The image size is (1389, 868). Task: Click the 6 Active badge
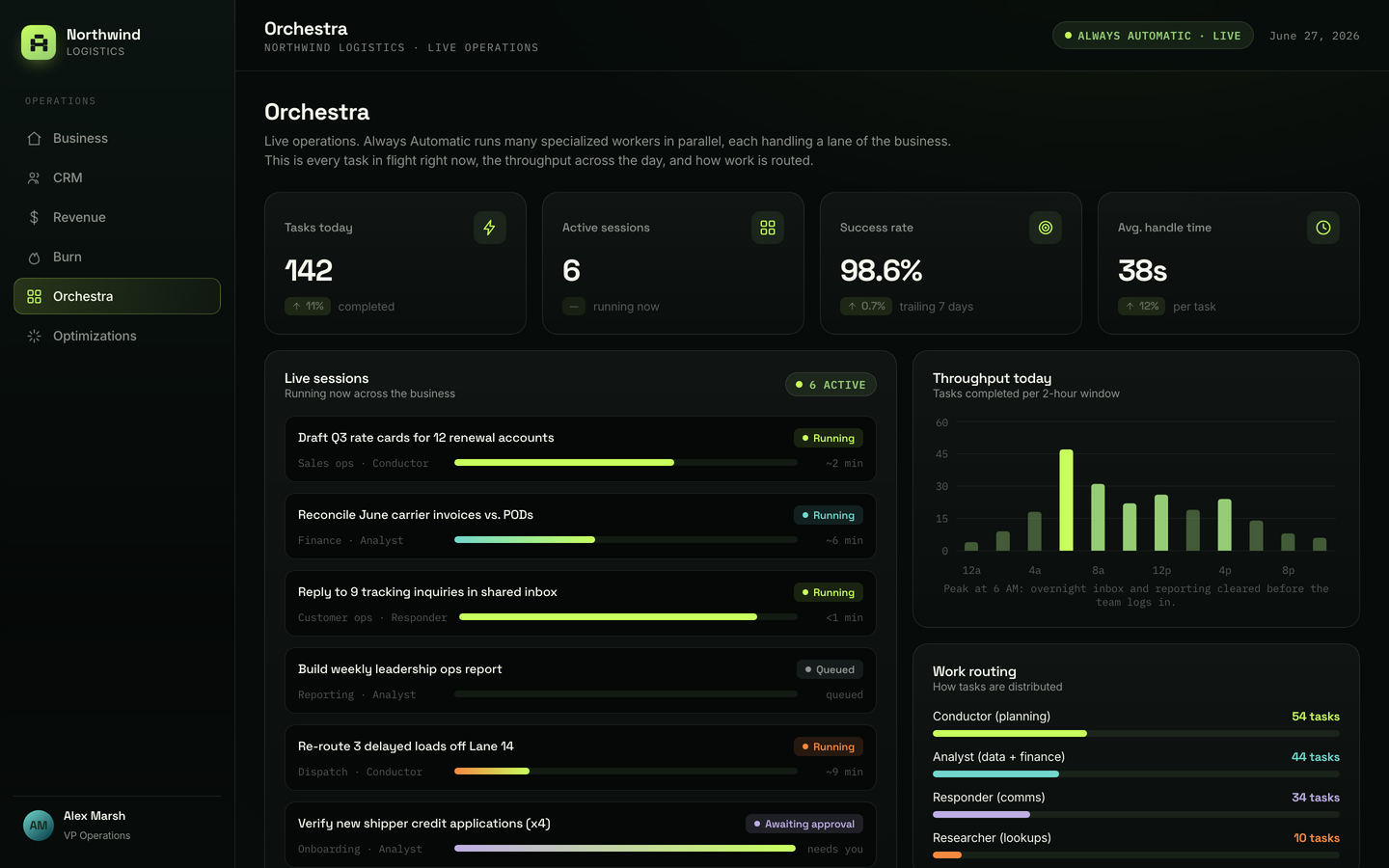831,385
